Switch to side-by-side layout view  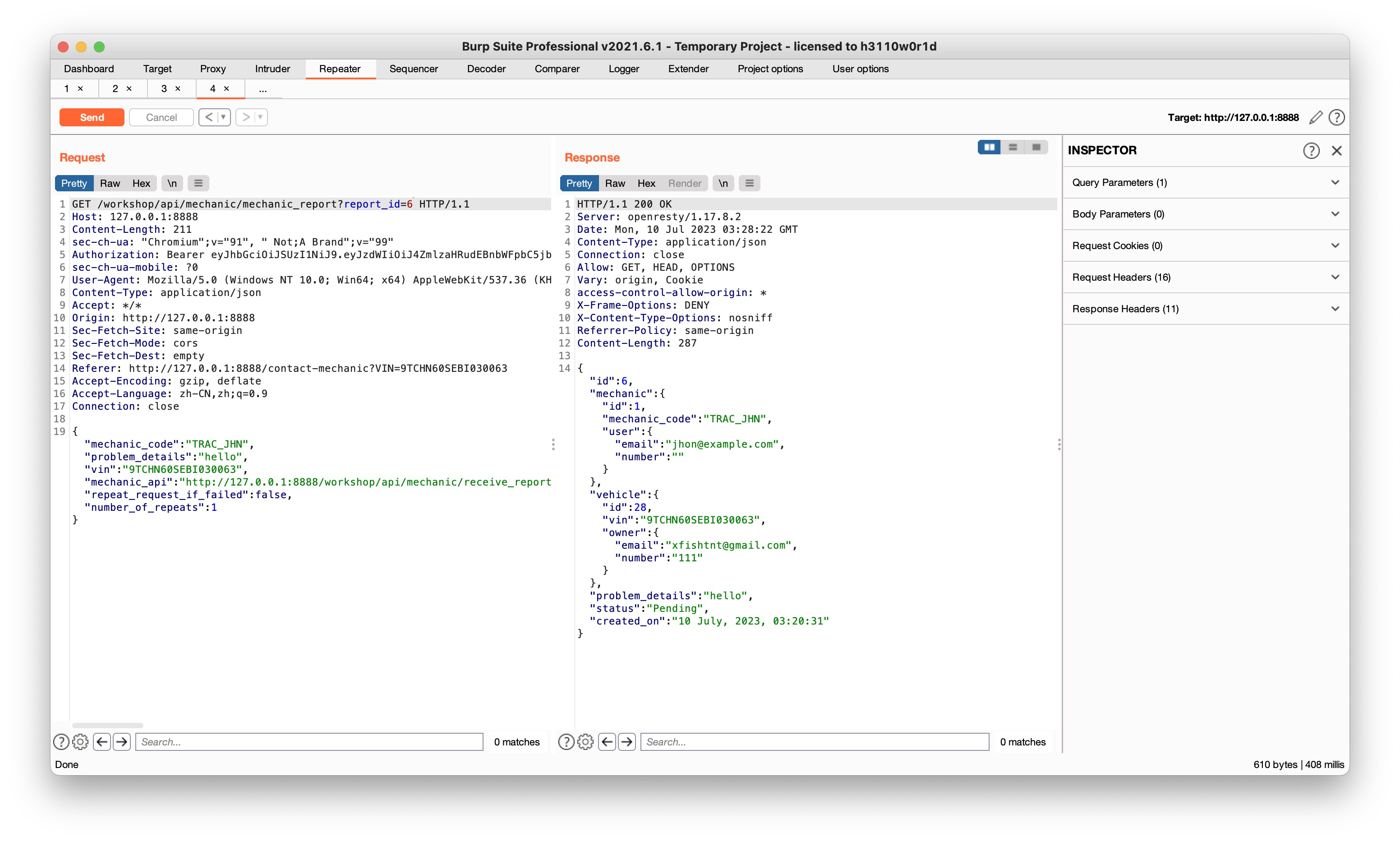(x=989, y=148)
